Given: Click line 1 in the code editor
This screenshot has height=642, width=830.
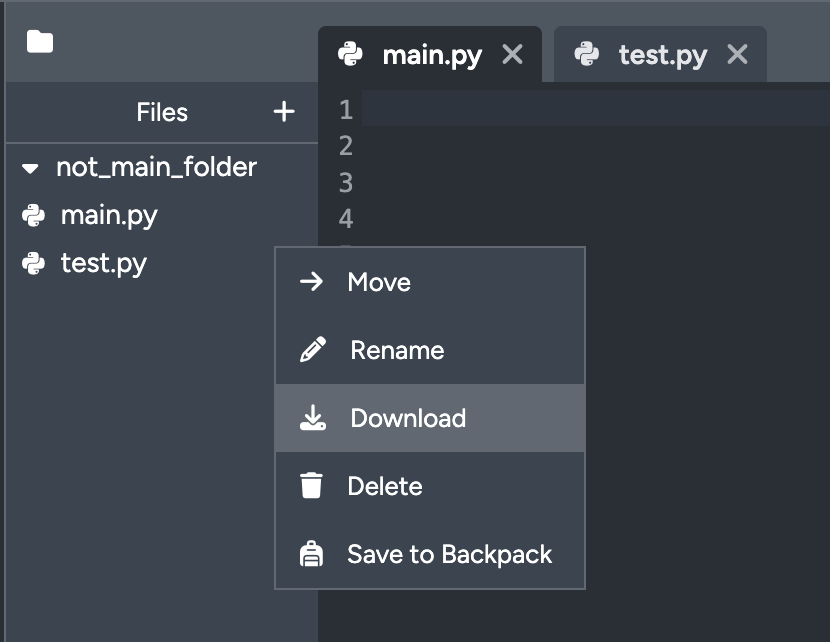Looking at the screenshot, I should coord(590,109).
